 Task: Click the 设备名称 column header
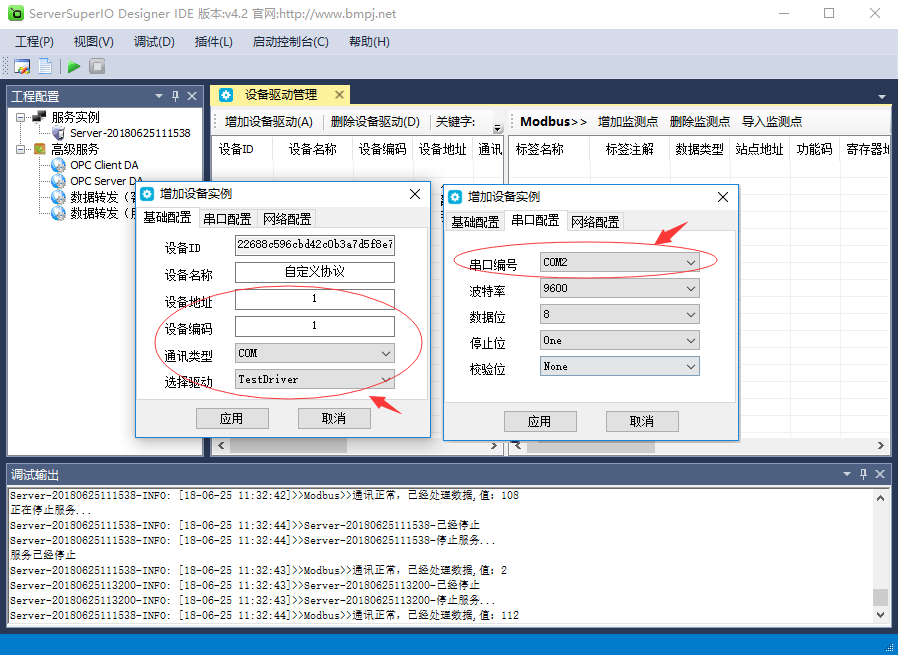coord(312,150)
